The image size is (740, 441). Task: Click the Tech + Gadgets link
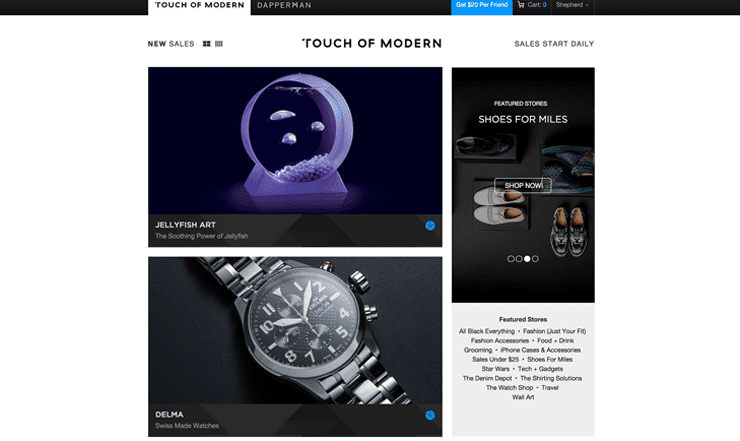(540, 369)
